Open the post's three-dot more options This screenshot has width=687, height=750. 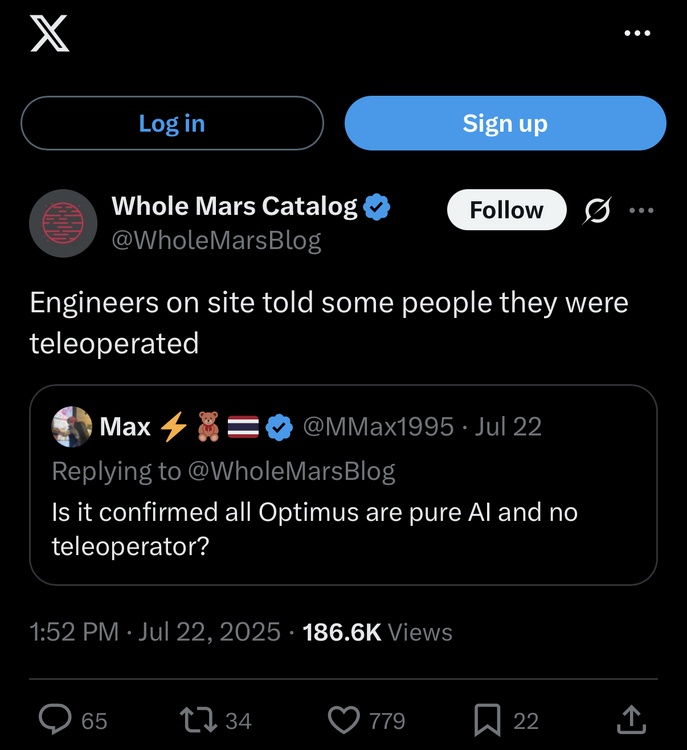pos(641,210)
